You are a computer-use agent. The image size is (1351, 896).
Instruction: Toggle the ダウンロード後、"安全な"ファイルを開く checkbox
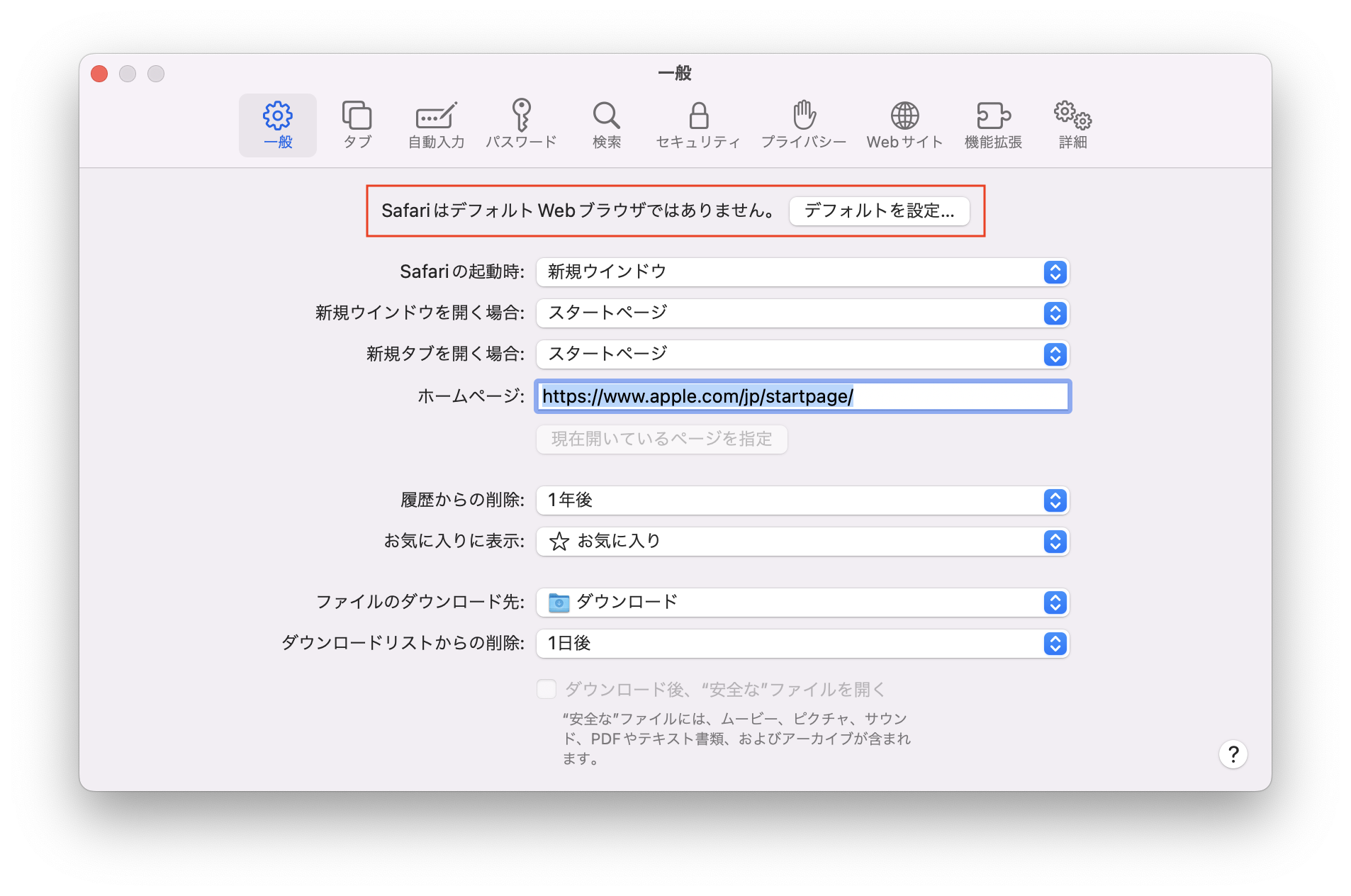tap(546, 689)
